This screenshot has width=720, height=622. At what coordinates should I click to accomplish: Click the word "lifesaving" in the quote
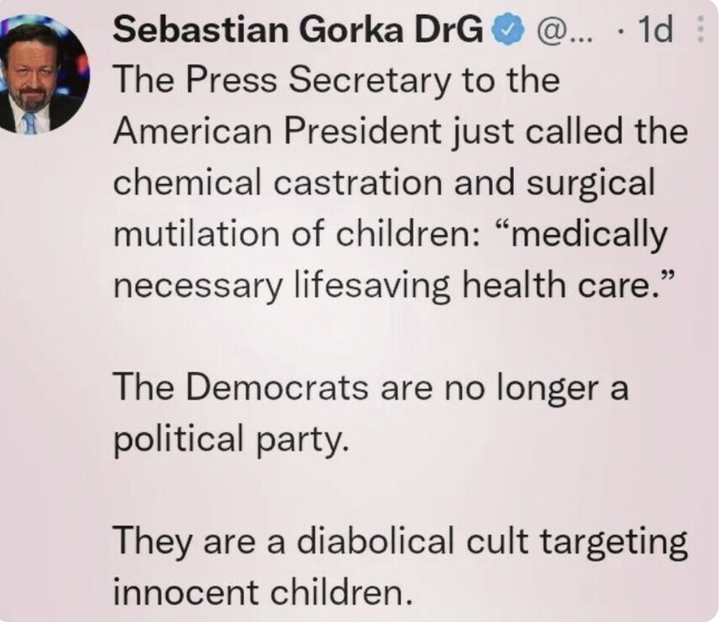tap(372, 286)
